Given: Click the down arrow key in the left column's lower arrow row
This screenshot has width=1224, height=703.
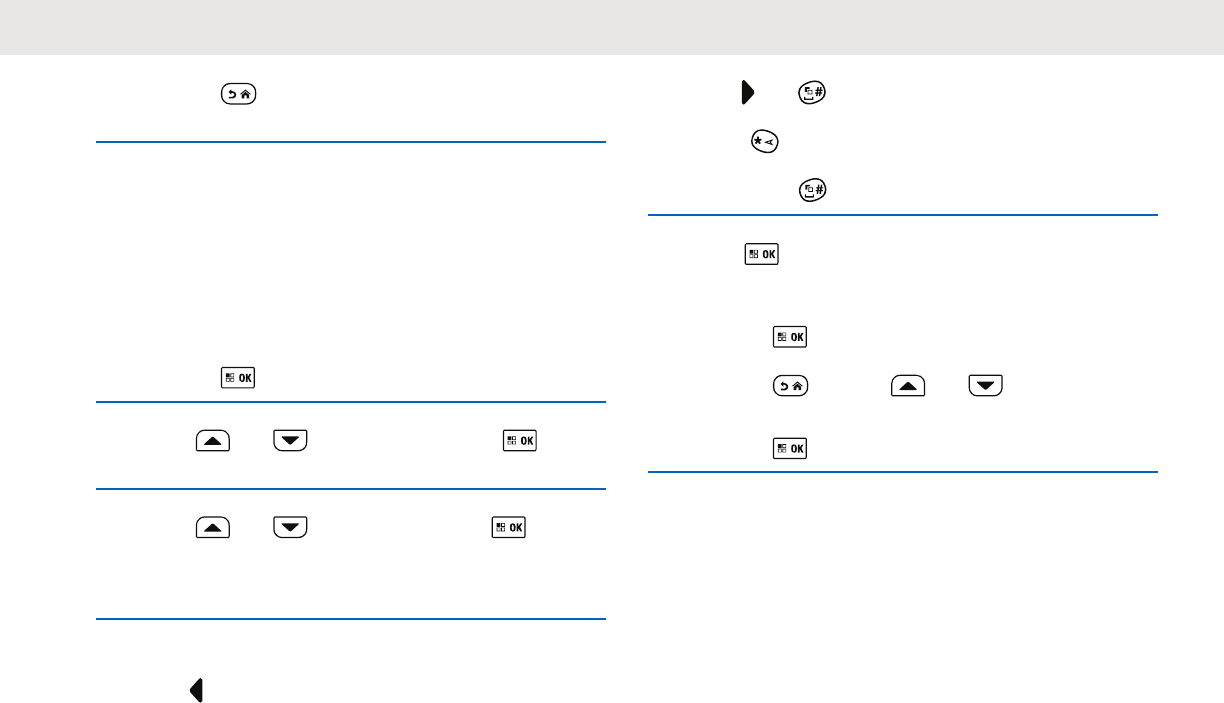Looking at the screenshot, I should [x=290, y=526].
